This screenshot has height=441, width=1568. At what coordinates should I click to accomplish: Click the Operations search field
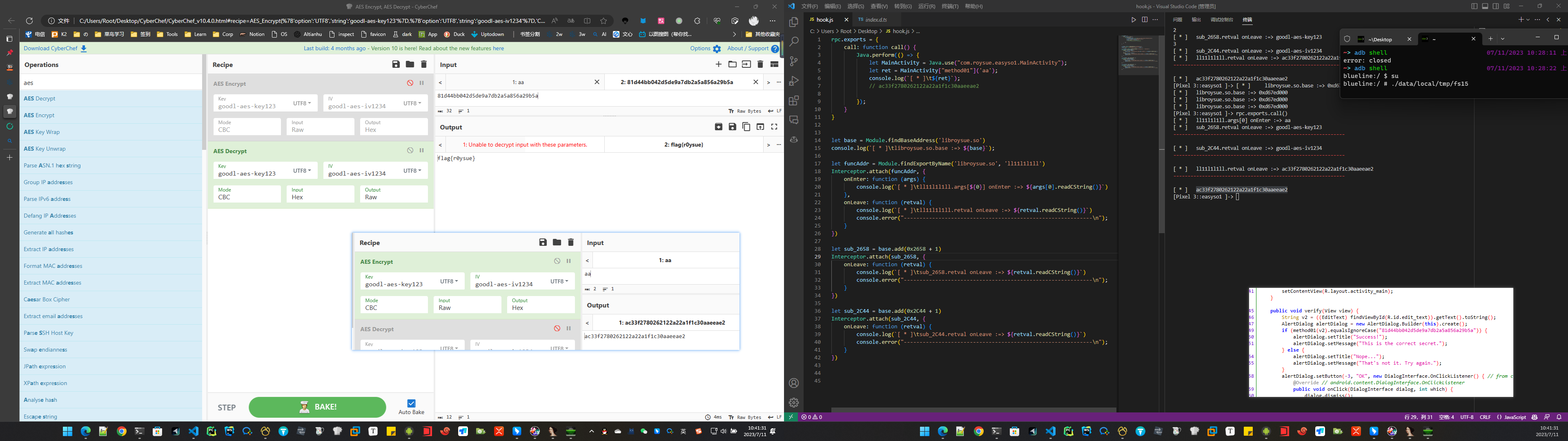(x=111, y=83)
